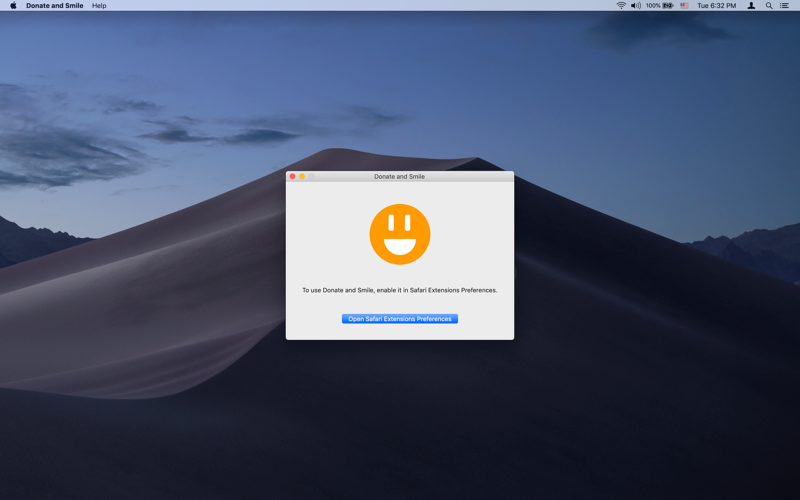Click the user account icon

(x=751, y=6)
